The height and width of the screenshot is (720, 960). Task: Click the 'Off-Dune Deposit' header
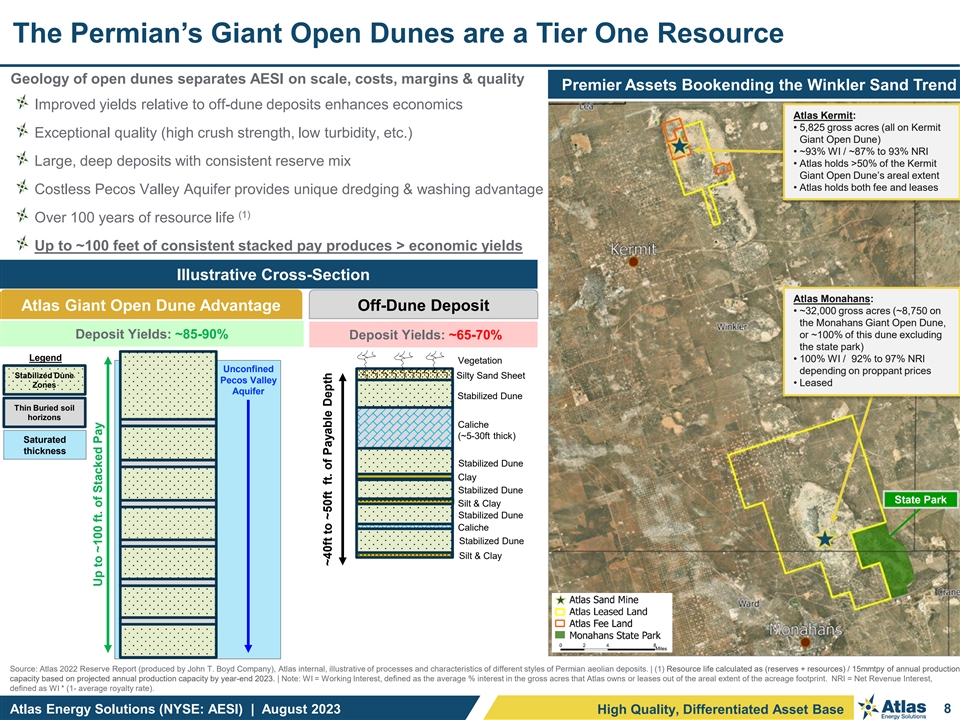click(423, 306)
